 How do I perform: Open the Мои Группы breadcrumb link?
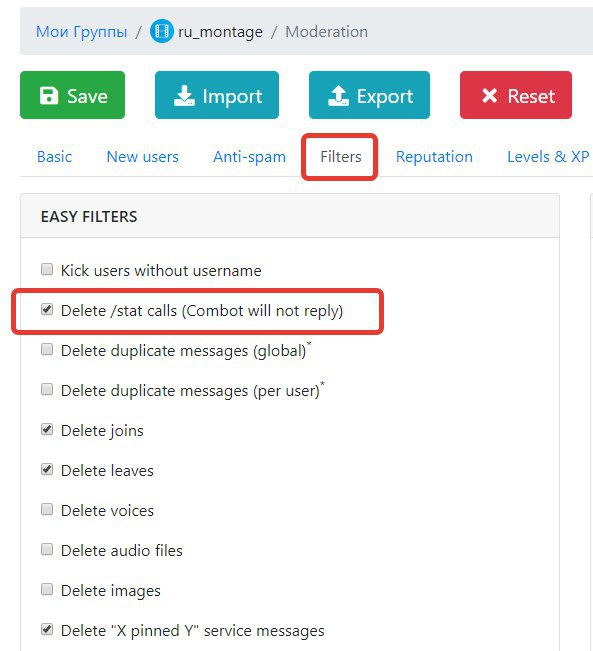[x=81, y=32]
